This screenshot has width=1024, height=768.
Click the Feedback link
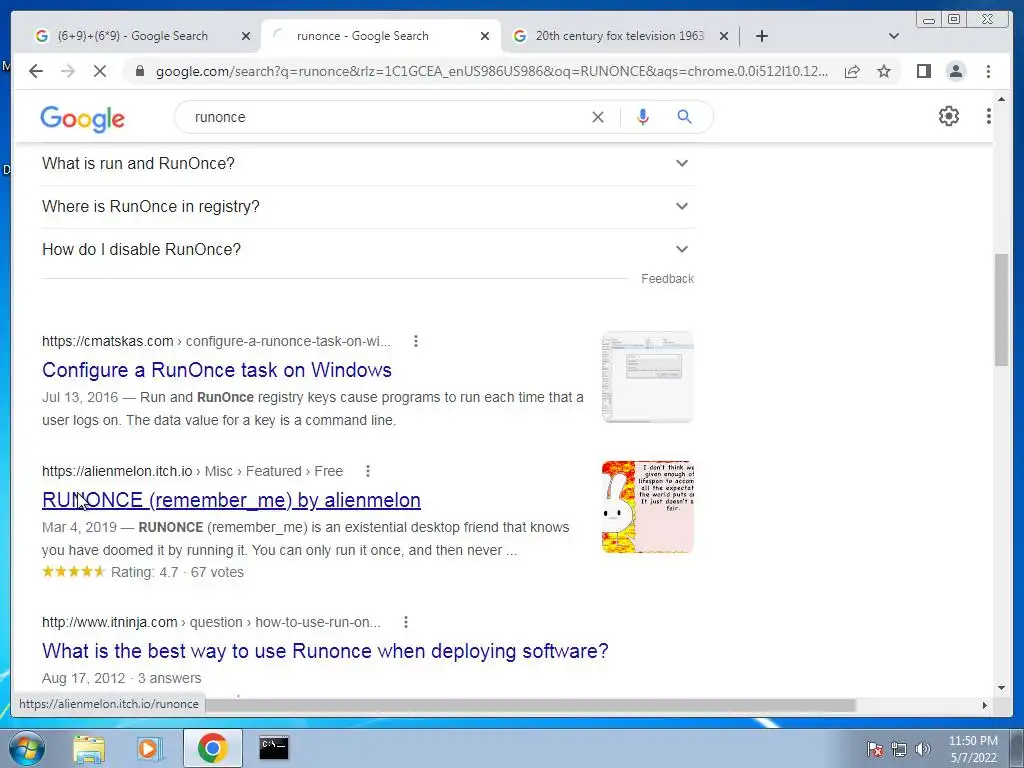point(667,279)
